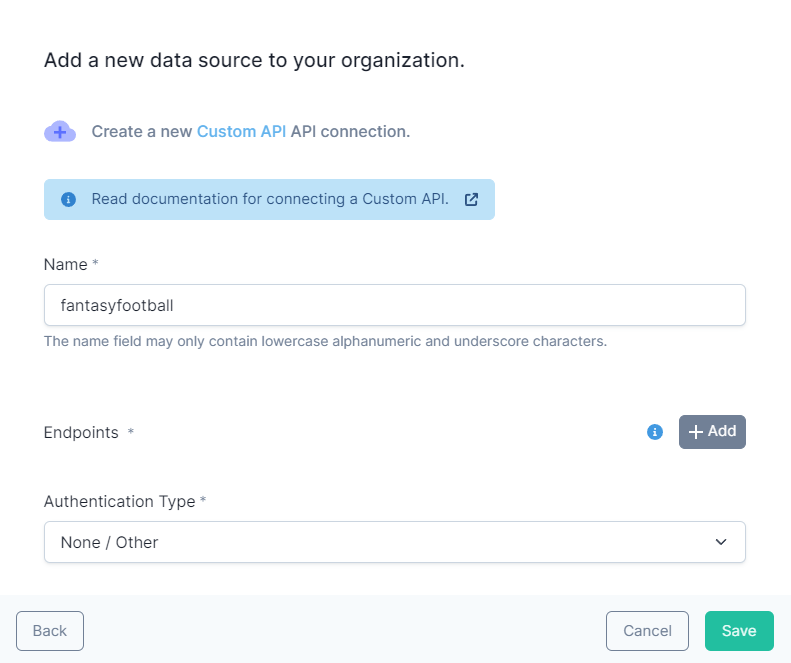Click the name field hint text
791x663 pixels.
325,342
